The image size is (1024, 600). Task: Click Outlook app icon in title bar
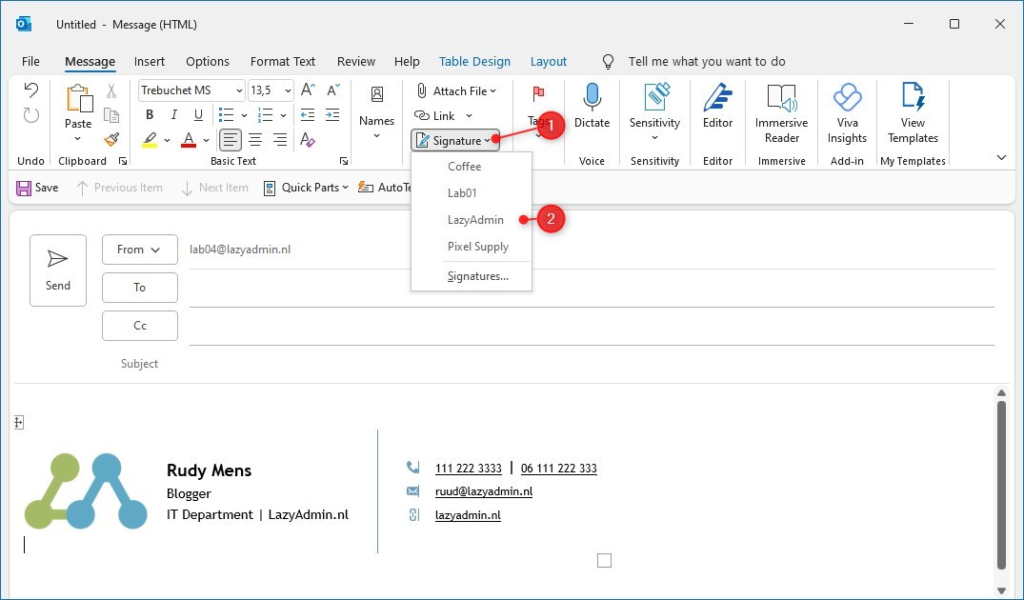pos(24,24)
